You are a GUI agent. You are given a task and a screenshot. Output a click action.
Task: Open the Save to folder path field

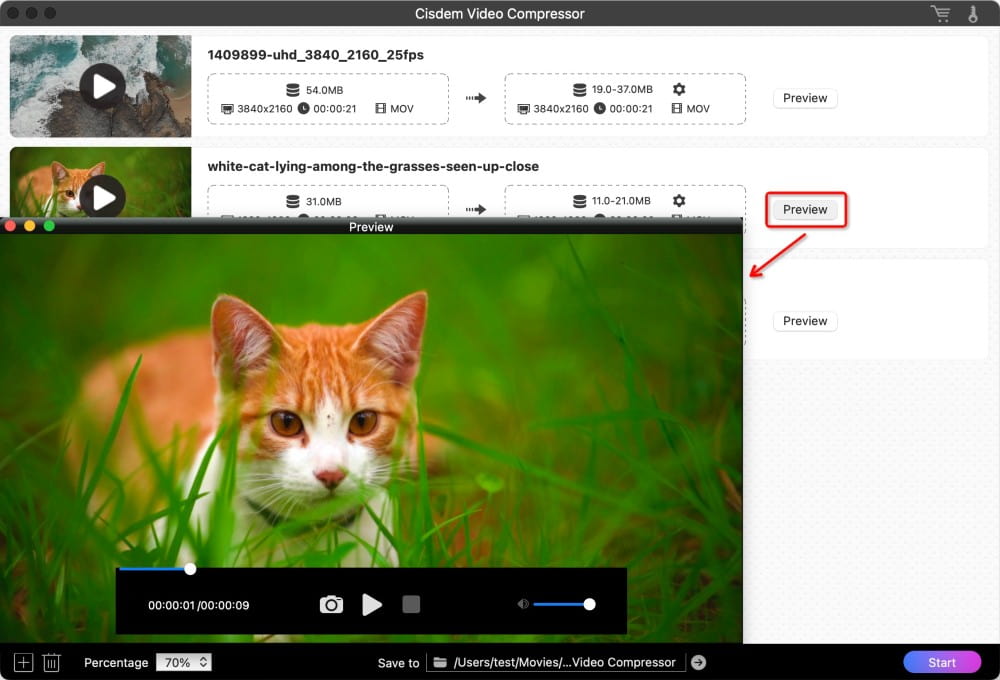(x=560, y=662)
